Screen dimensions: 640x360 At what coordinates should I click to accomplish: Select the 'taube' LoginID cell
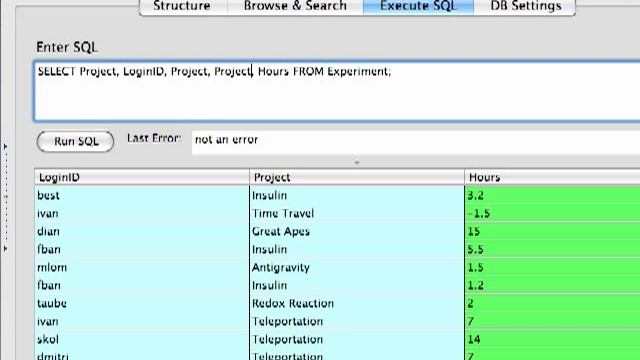(x=142, y=303)
